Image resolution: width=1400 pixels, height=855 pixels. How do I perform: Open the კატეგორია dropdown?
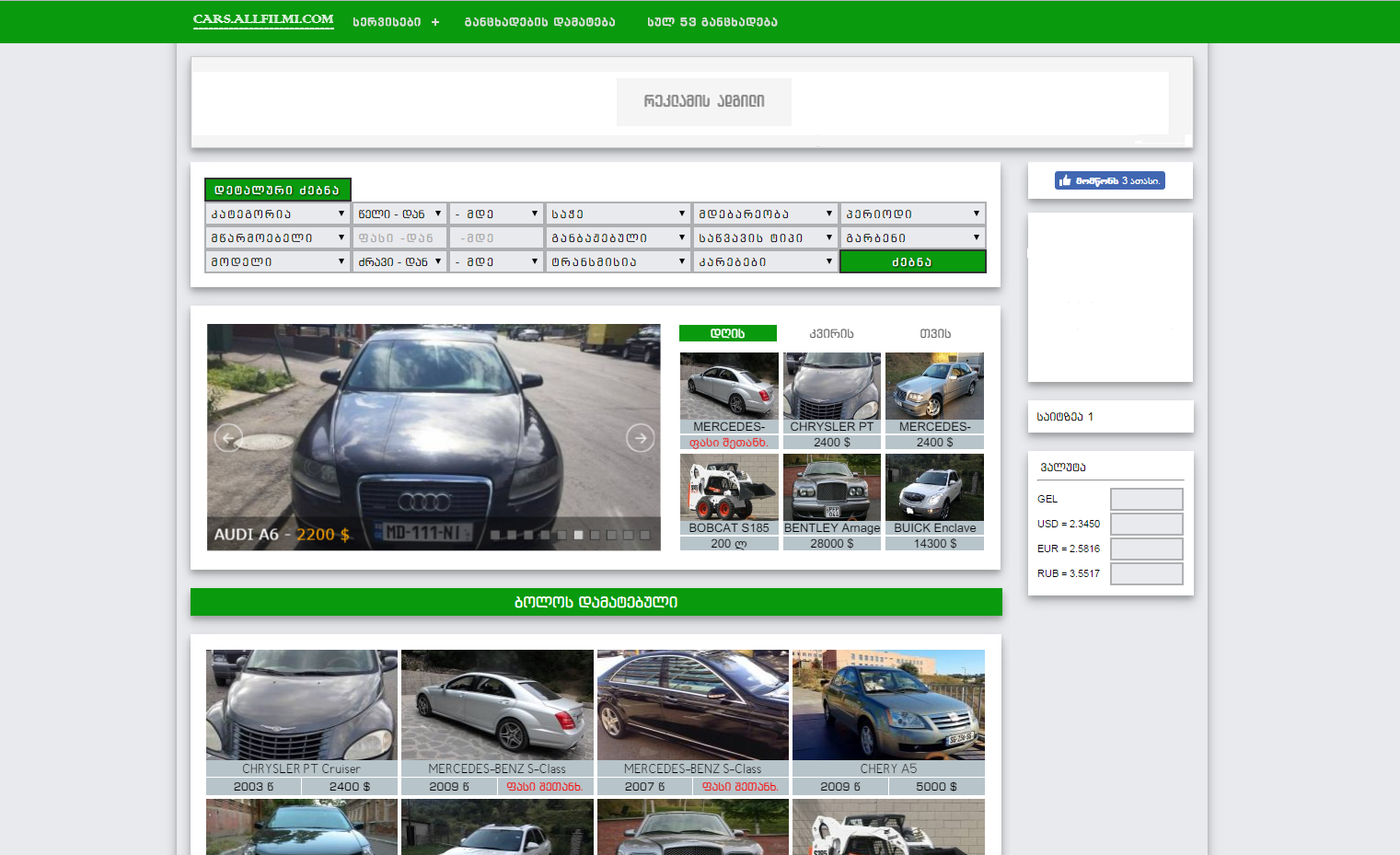click(277, 214)
